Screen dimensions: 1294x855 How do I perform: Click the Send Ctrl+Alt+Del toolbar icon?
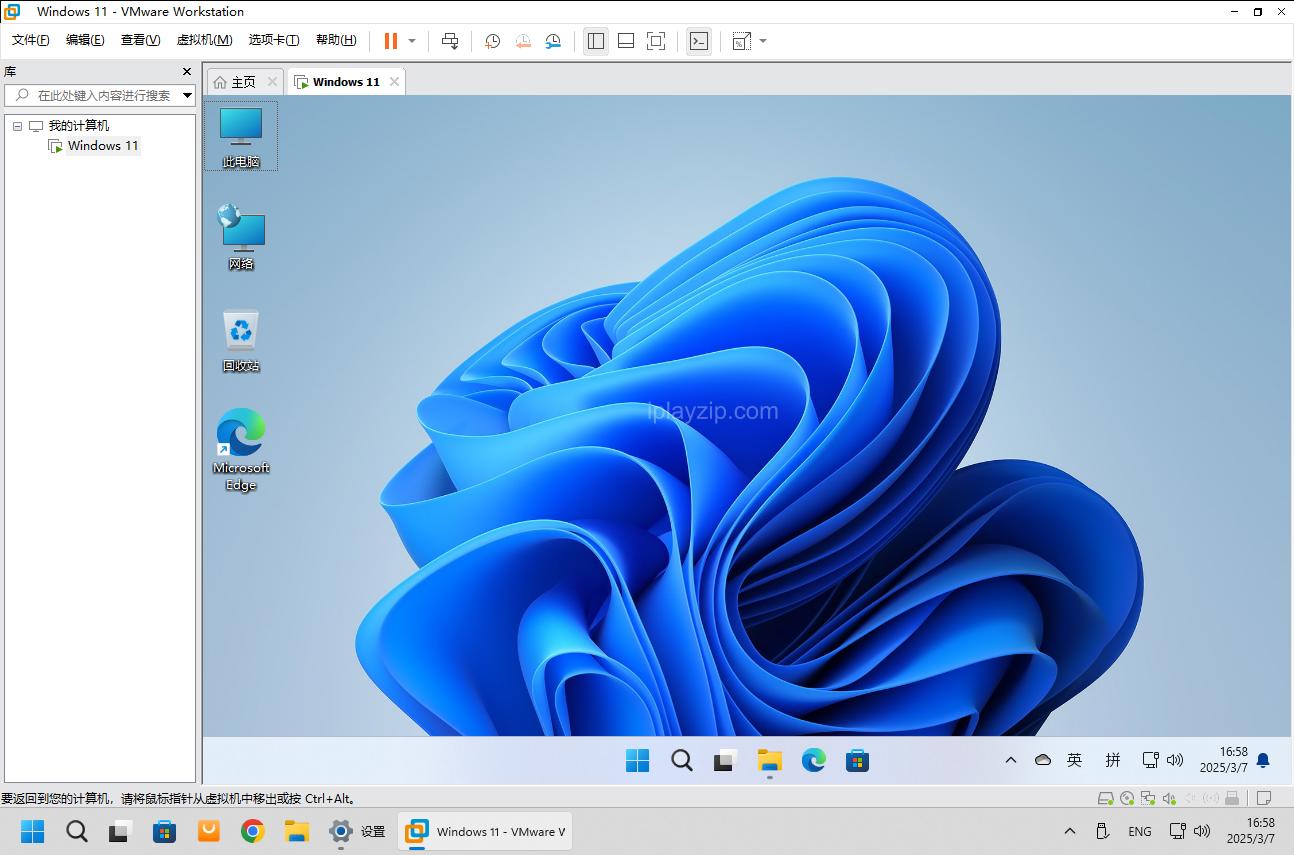450,41
